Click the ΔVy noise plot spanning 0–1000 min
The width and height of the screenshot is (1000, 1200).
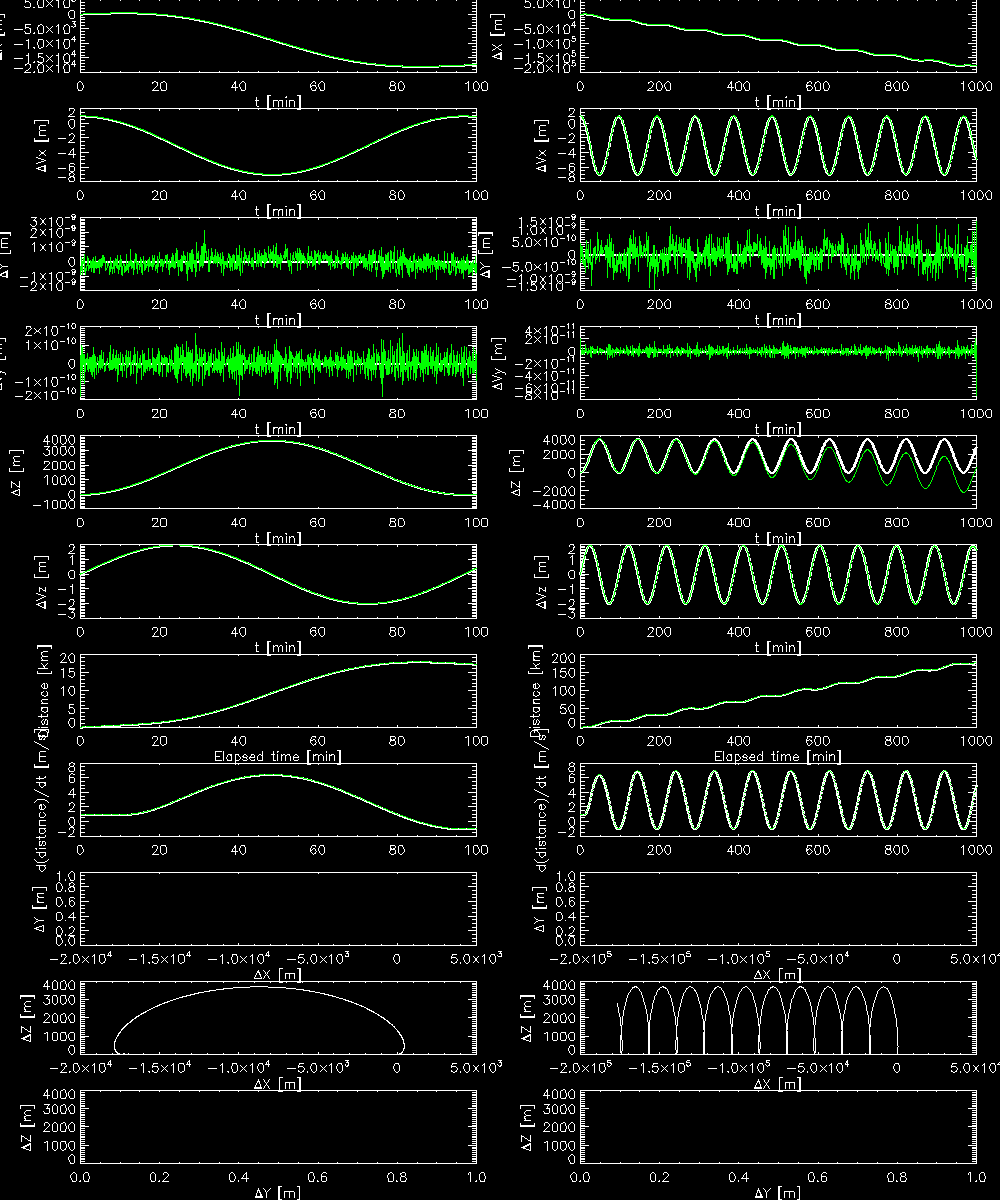point(777,364)
